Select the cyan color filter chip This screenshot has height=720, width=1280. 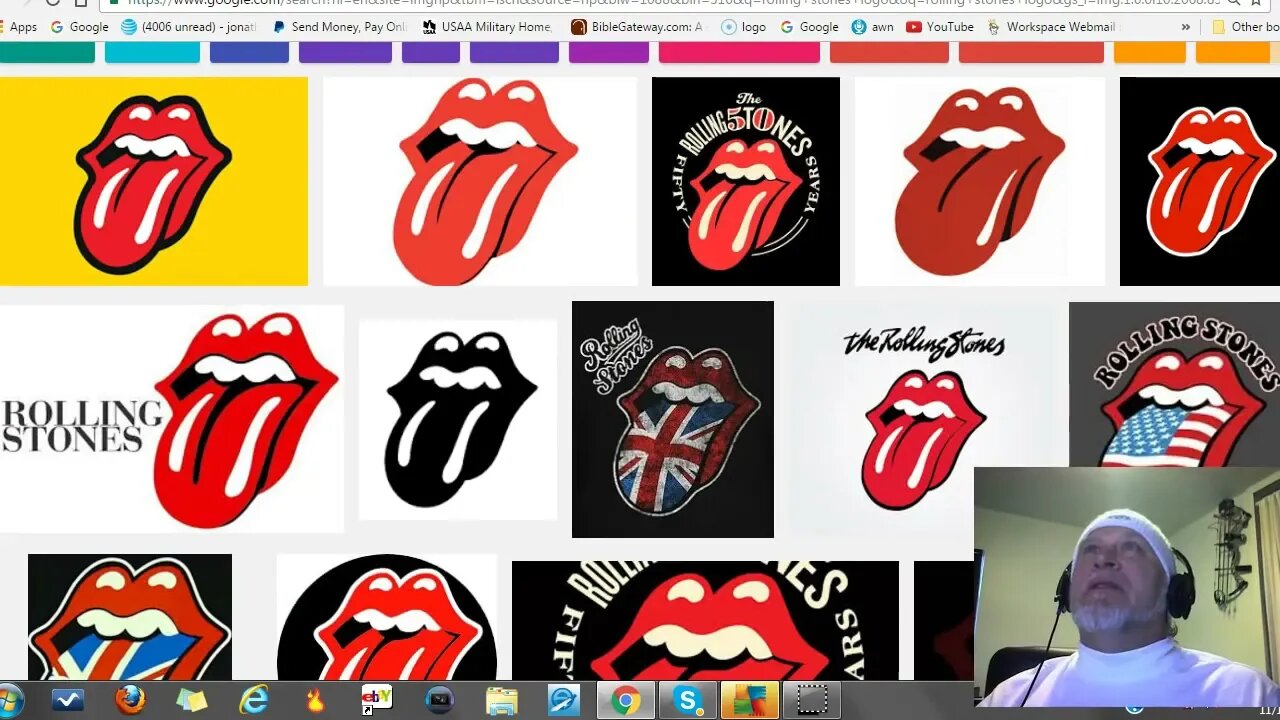[152, 52]
